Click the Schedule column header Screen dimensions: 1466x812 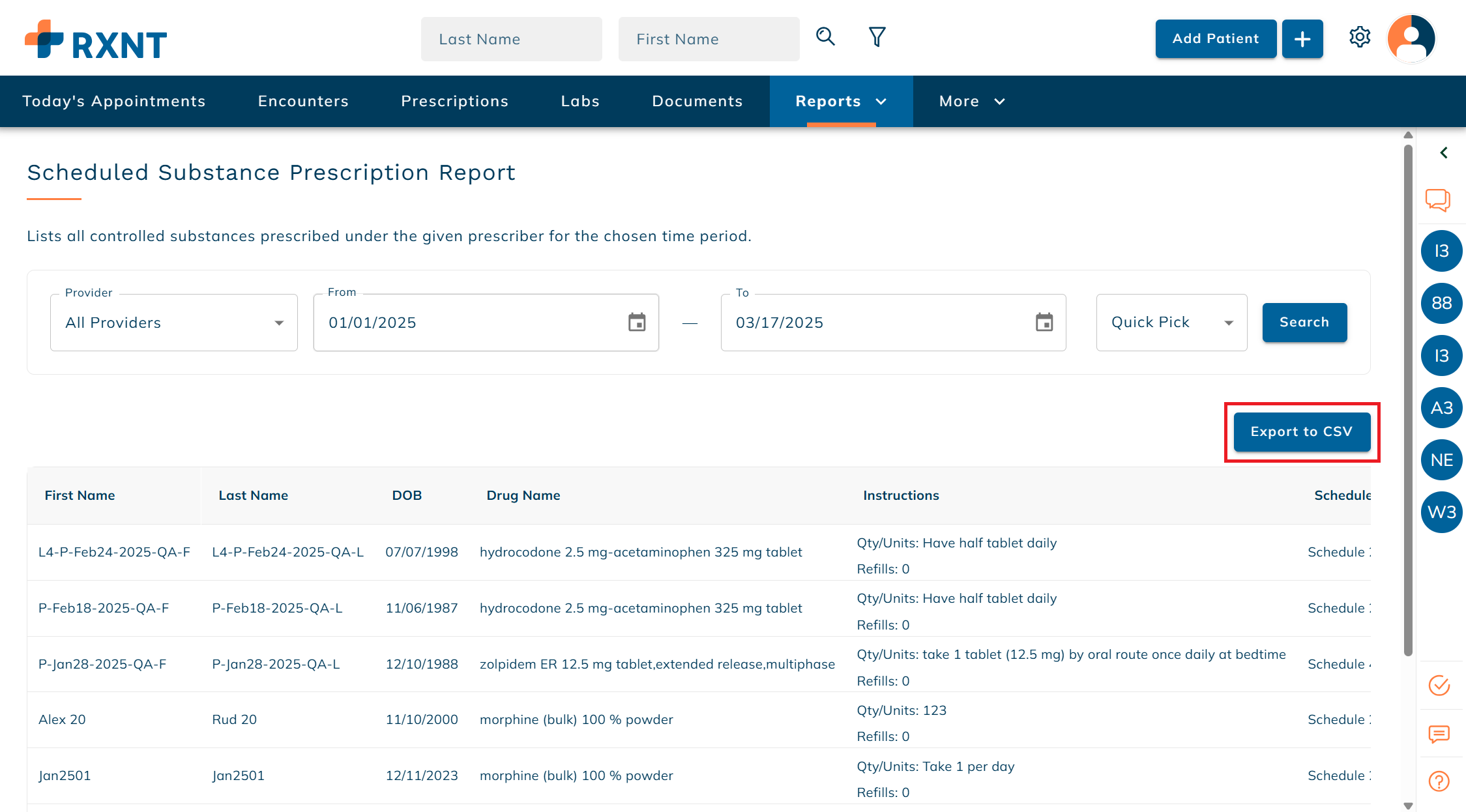[x=1342, y=495]
